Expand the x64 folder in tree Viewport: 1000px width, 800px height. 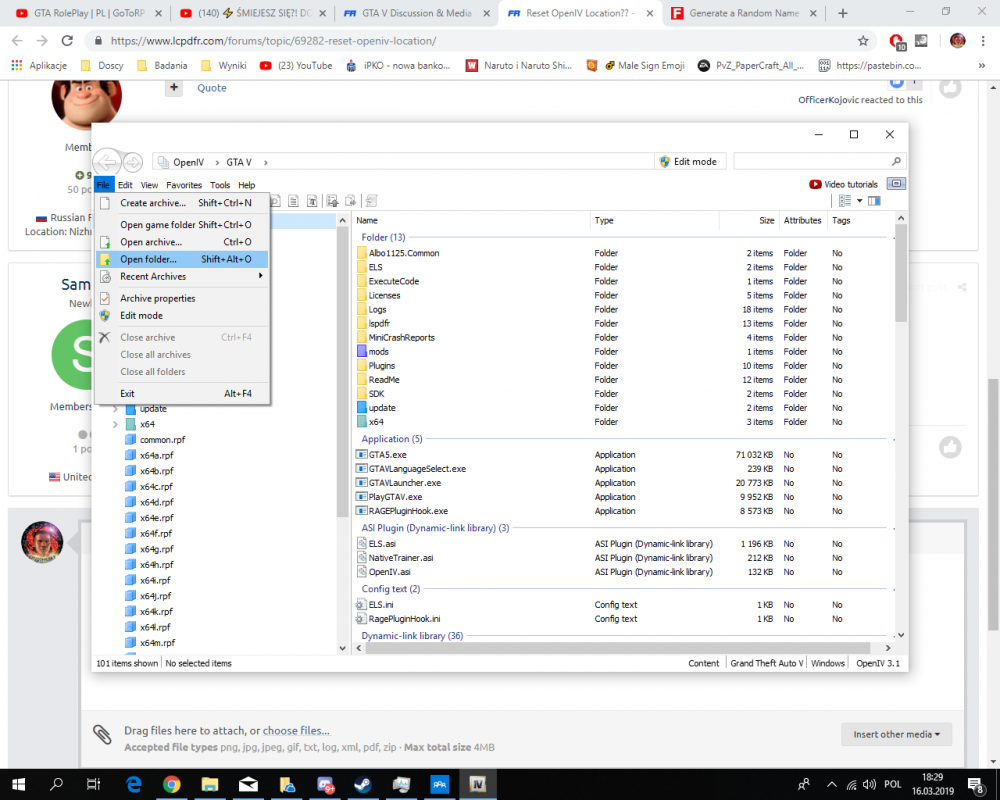(x=115, y=424)
